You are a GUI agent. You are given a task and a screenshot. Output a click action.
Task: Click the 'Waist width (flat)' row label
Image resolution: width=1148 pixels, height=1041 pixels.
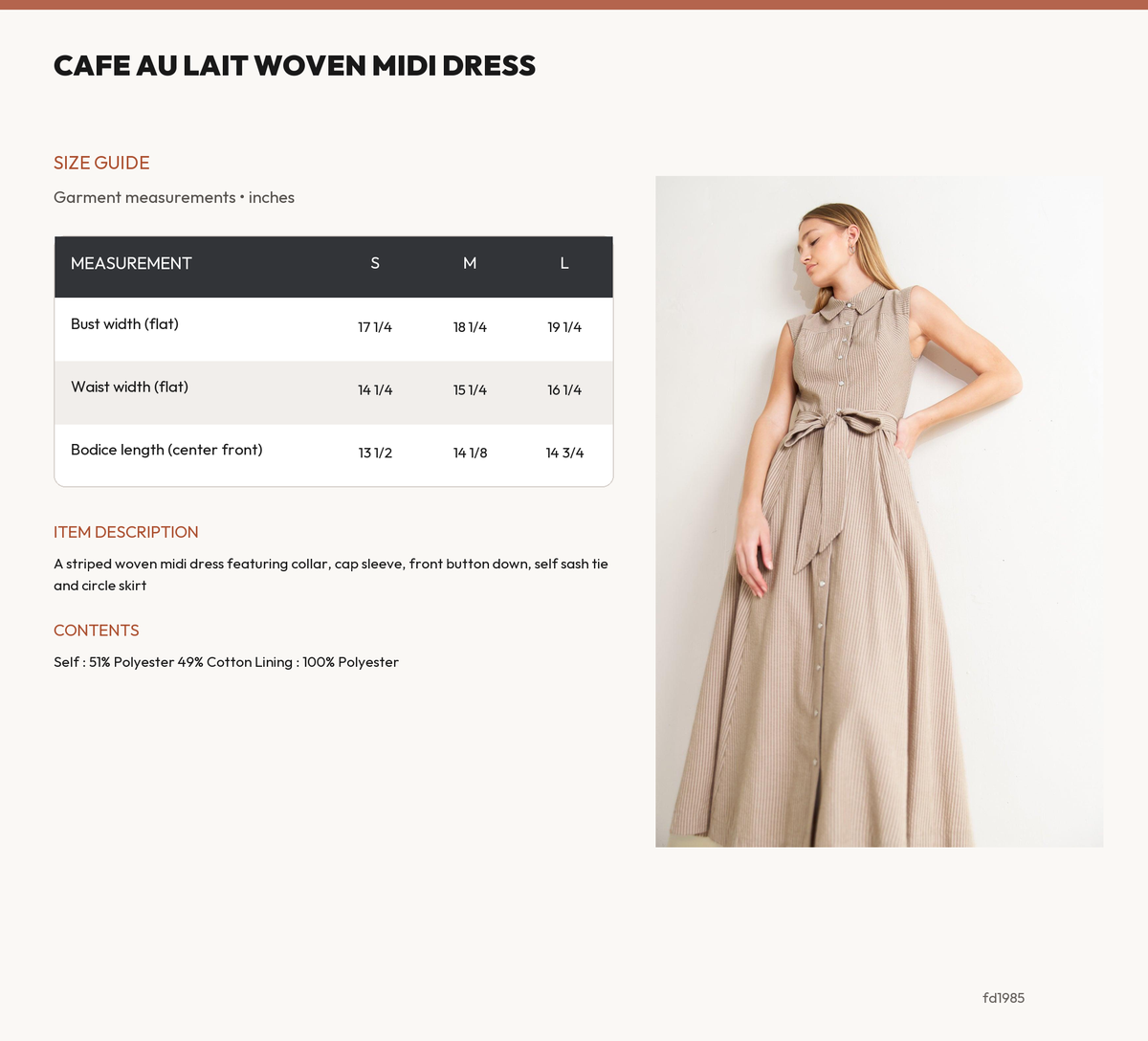pyautogui.click(x=129, y=388)
